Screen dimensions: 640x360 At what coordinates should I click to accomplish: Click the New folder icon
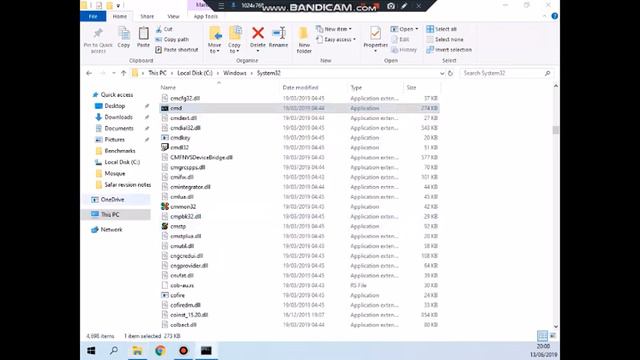point(304,33)
